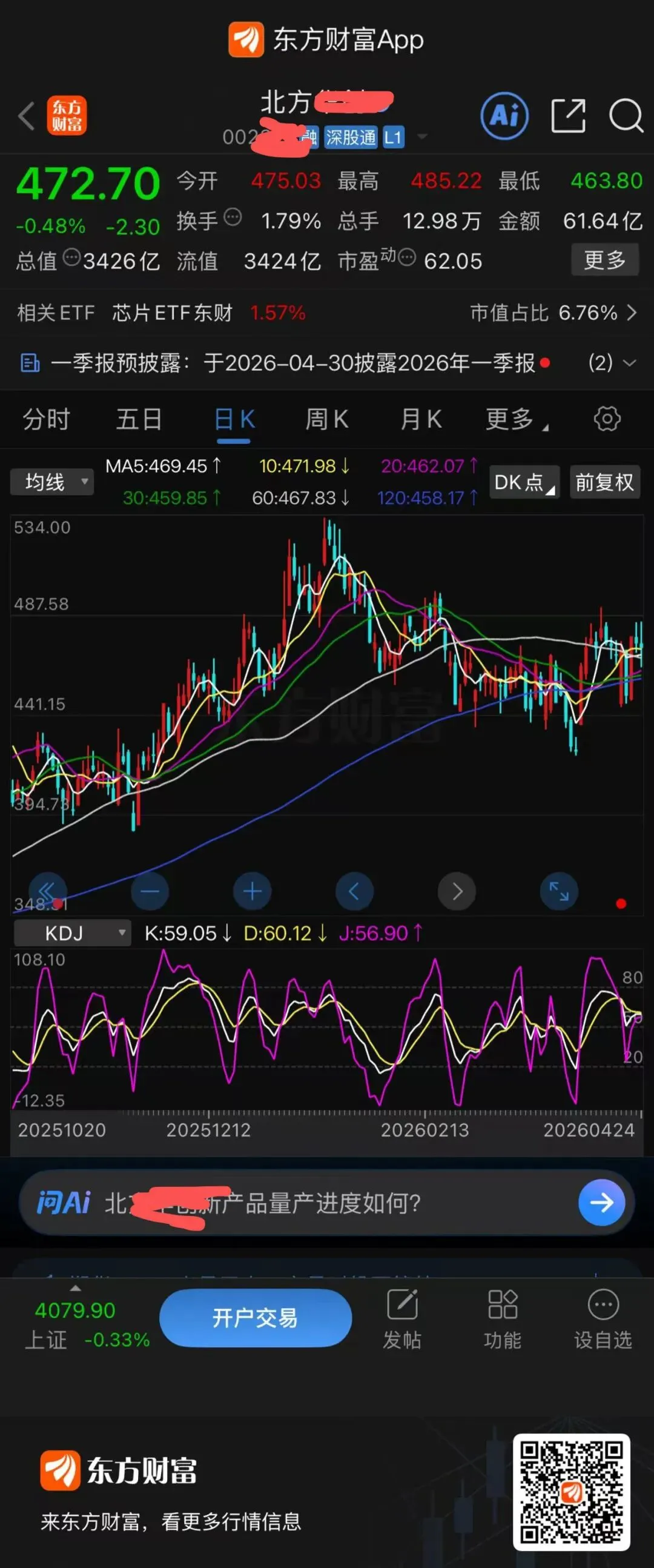
Task: Tap the 深股通 tag
Action: coord(351,137)
